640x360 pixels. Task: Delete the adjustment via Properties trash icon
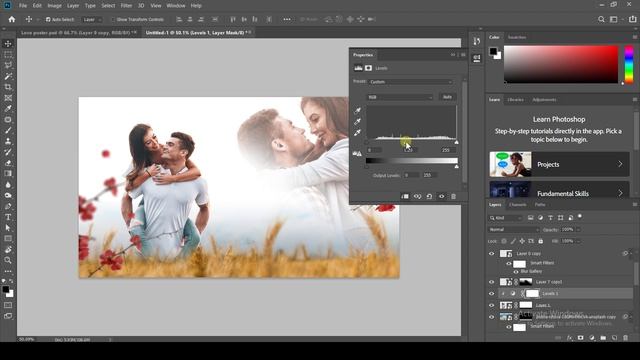(453, 196)
